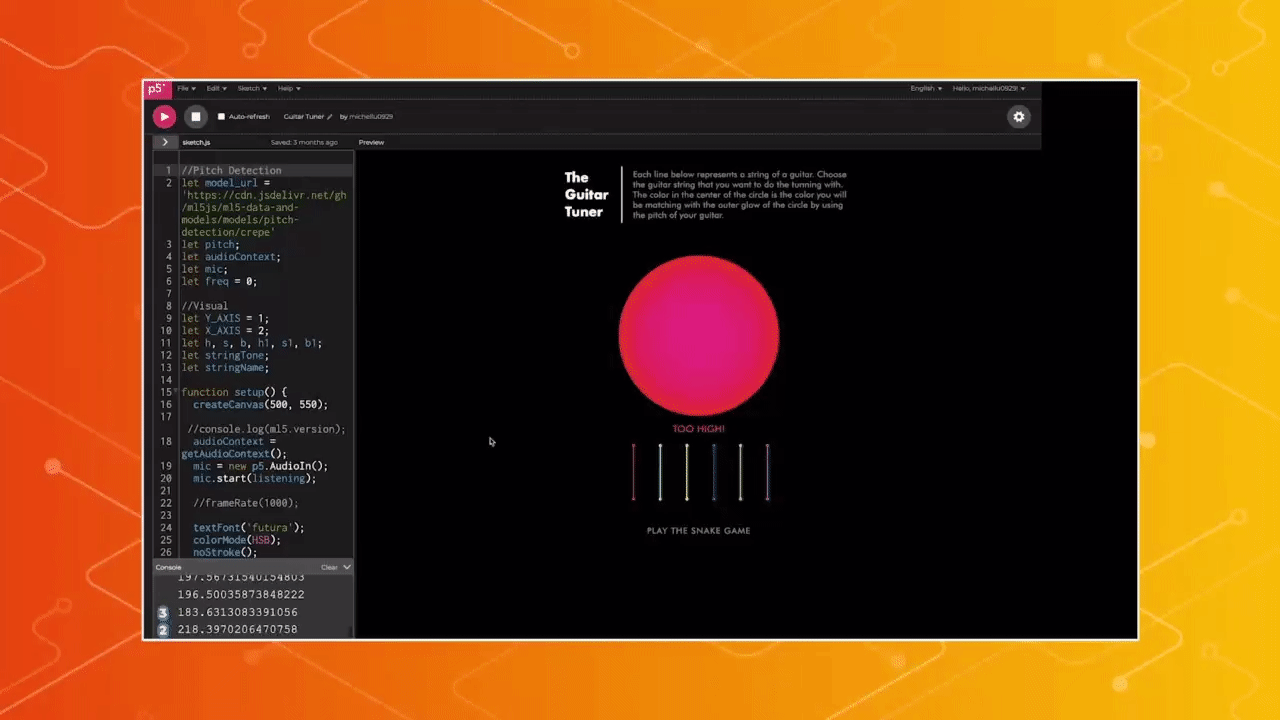Viewport: 1280px width, 720px height.
Task: Edit sketch name with the pencil icon
Action: [330, 117]
